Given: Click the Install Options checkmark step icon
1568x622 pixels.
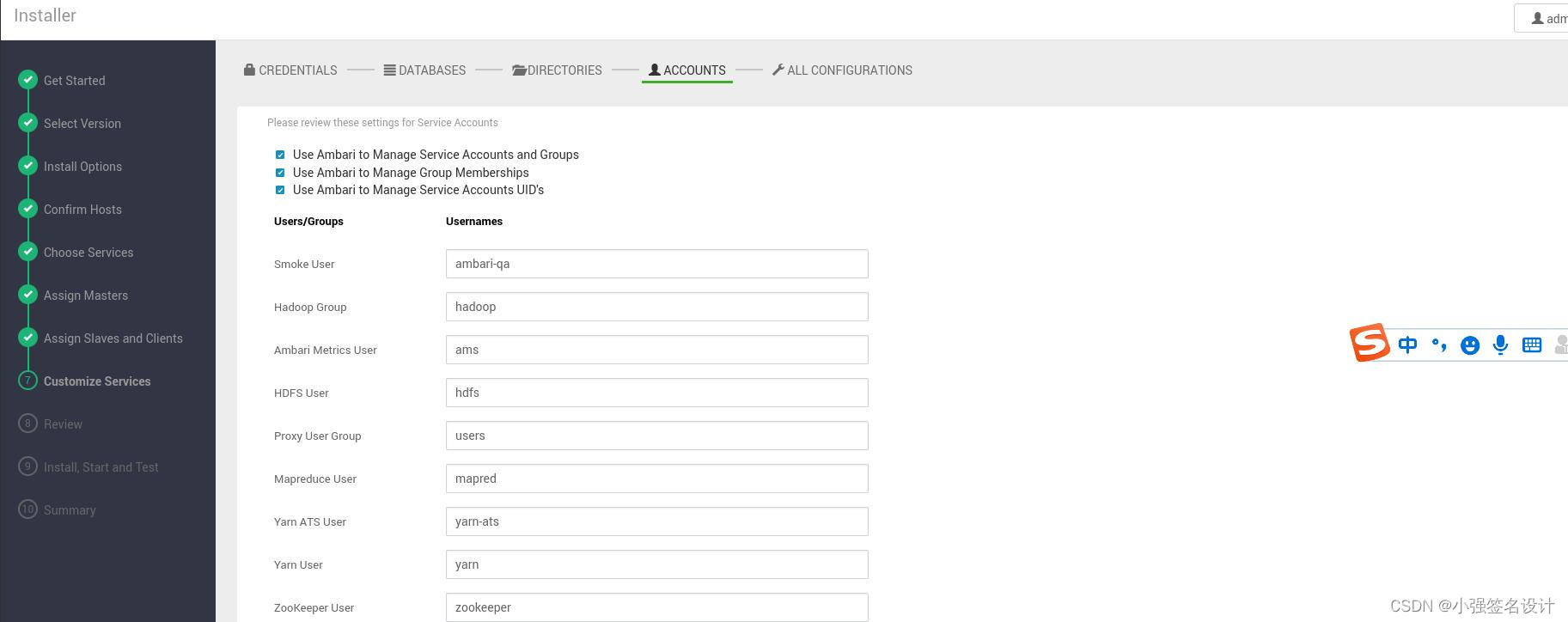Looking at the screenshot, I should [x=27, y=166].
